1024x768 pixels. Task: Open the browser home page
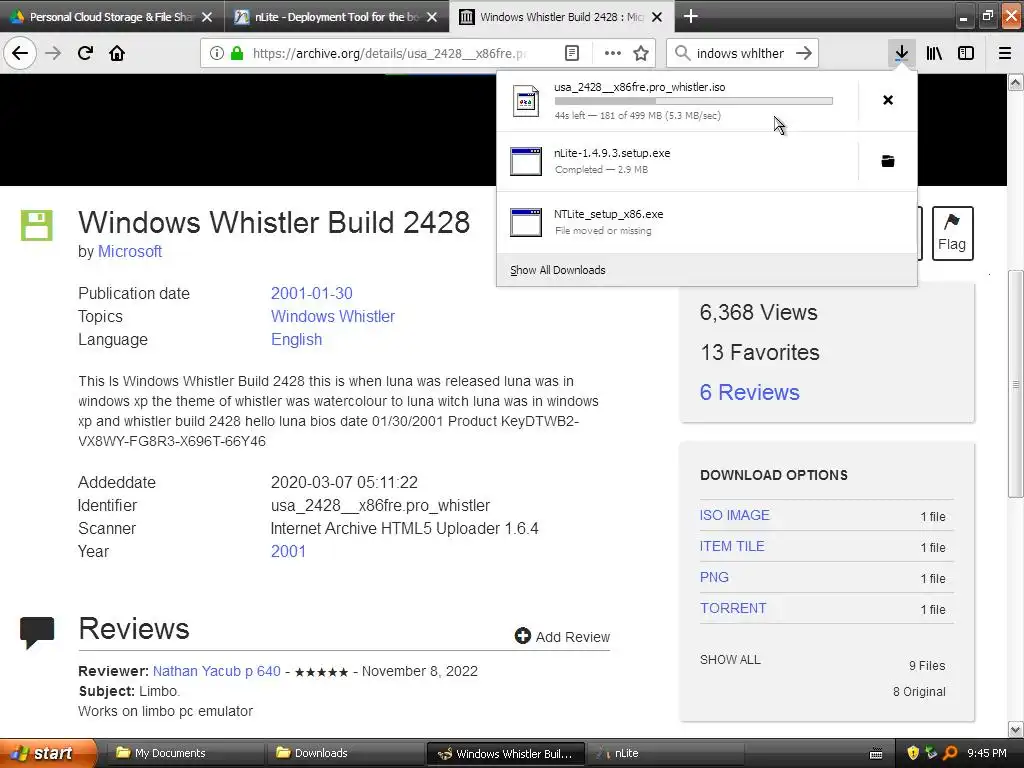[x=117, y=53]
